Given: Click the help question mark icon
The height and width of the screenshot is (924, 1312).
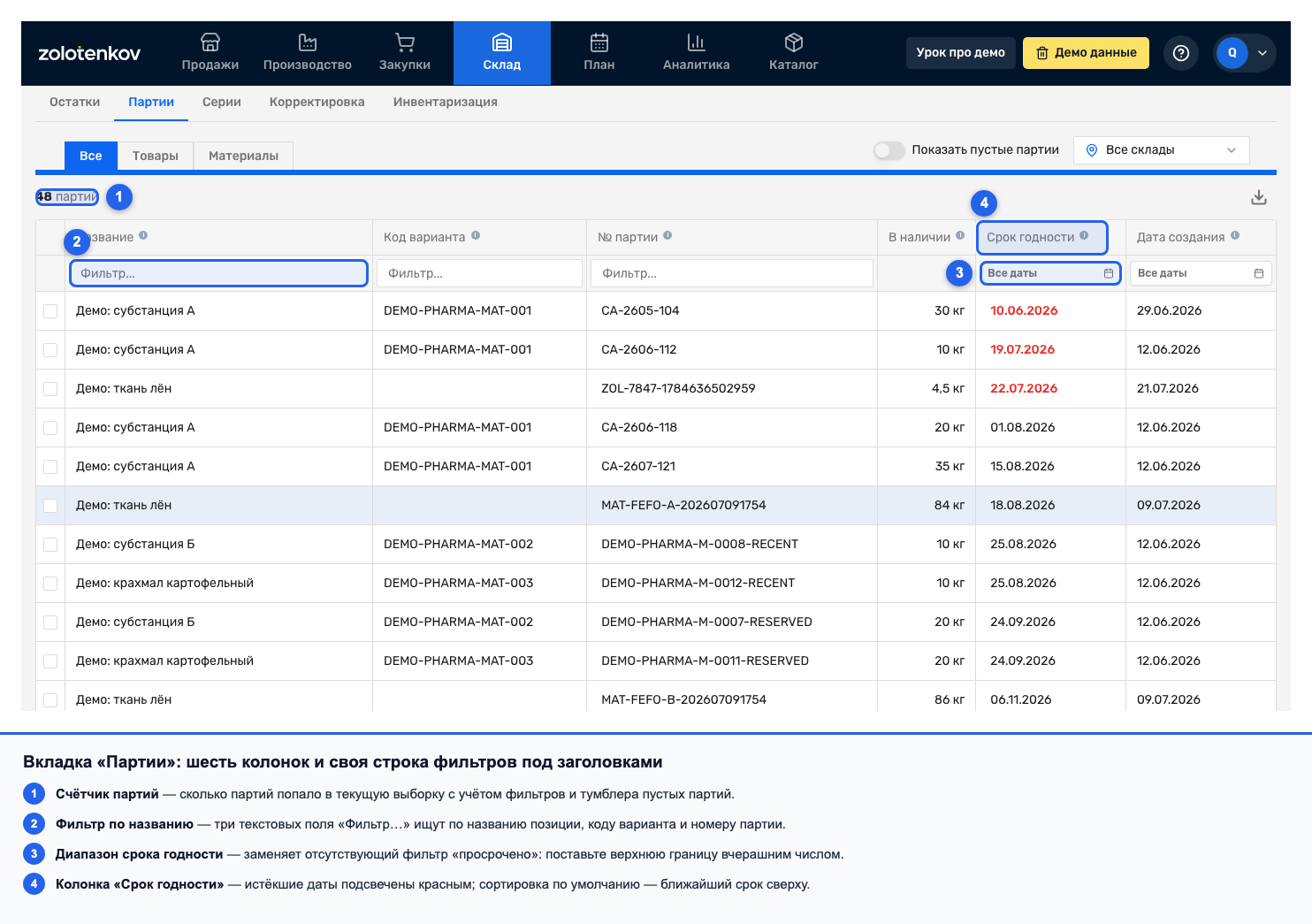Looking at the screenshot, I should [1181, 53].
